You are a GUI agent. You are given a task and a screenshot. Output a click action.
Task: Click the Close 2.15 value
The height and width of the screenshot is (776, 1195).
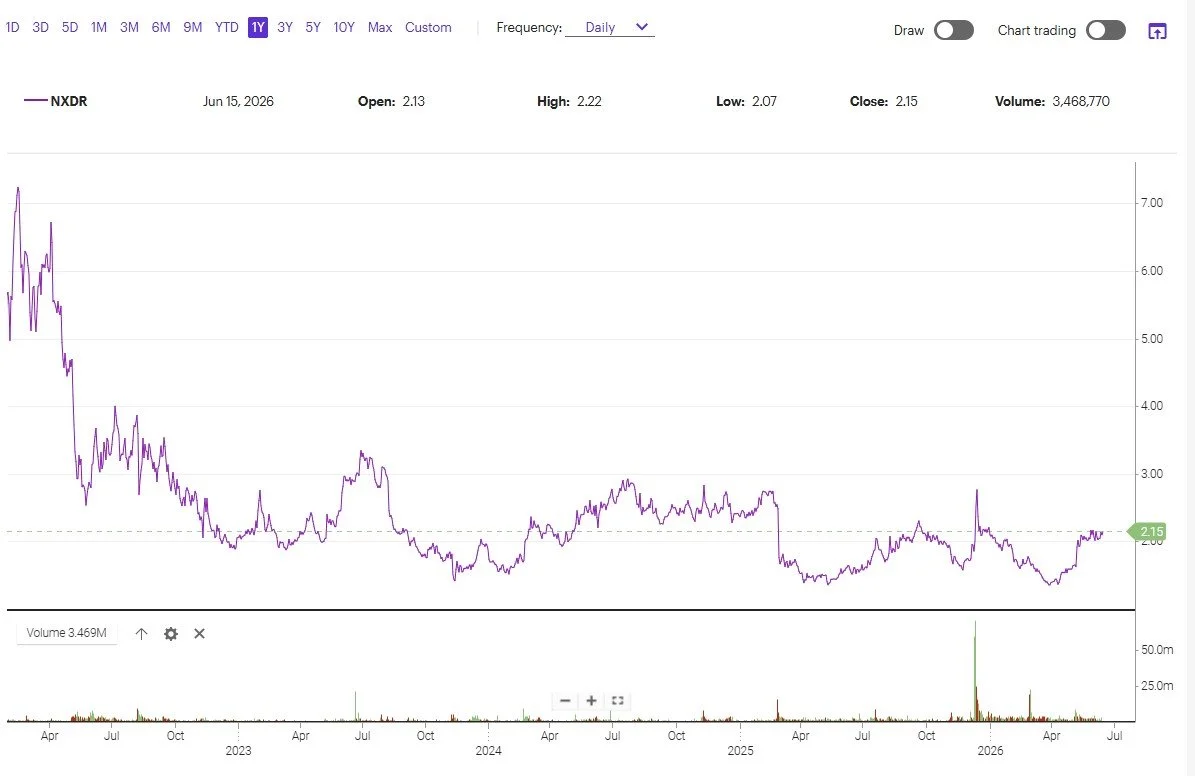[x=884, y=101]
